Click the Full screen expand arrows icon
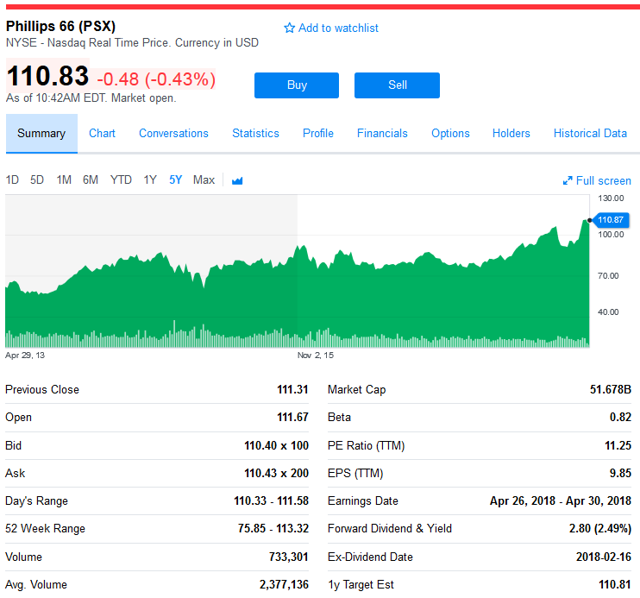The image size is (640, 598). tap(567, 180)
